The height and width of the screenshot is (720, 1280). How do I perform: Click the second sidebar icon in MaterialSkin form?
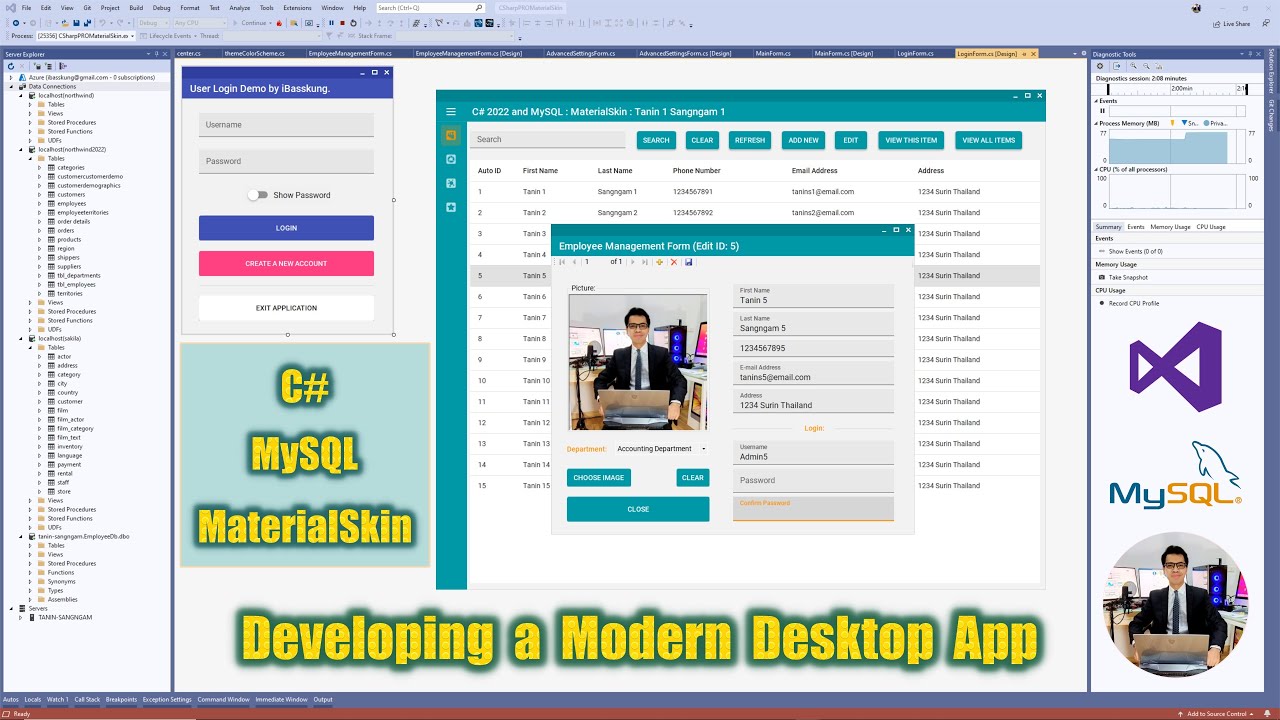click(451, 159)
